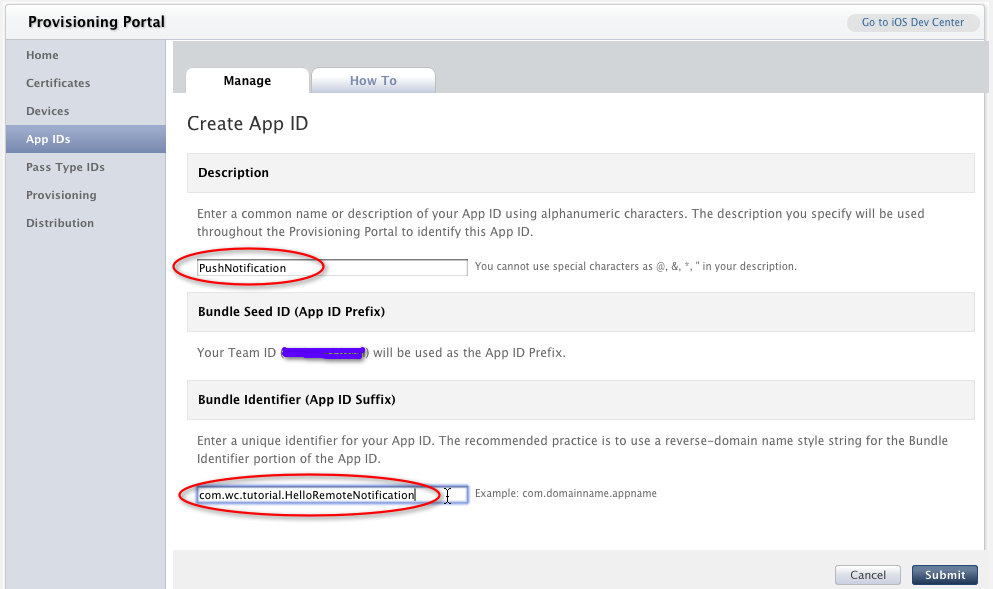Click the Bundle Identifier (App ID Suffix) header
Image resolution: width=993 pixels, height=589 pixels.
coord(296,400)
